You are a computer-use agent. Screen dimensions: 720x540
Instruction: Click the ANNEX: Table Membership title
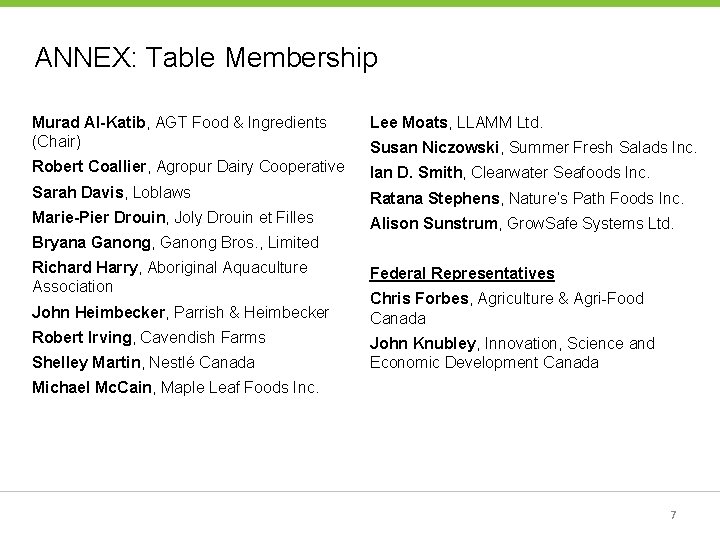click(206, 58)
